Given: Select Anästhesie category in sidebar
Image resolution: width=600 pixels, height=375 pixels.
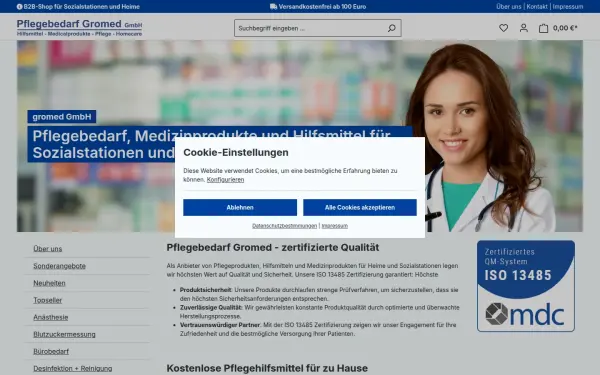Looking at the screenshot, I should pos(51,317).
